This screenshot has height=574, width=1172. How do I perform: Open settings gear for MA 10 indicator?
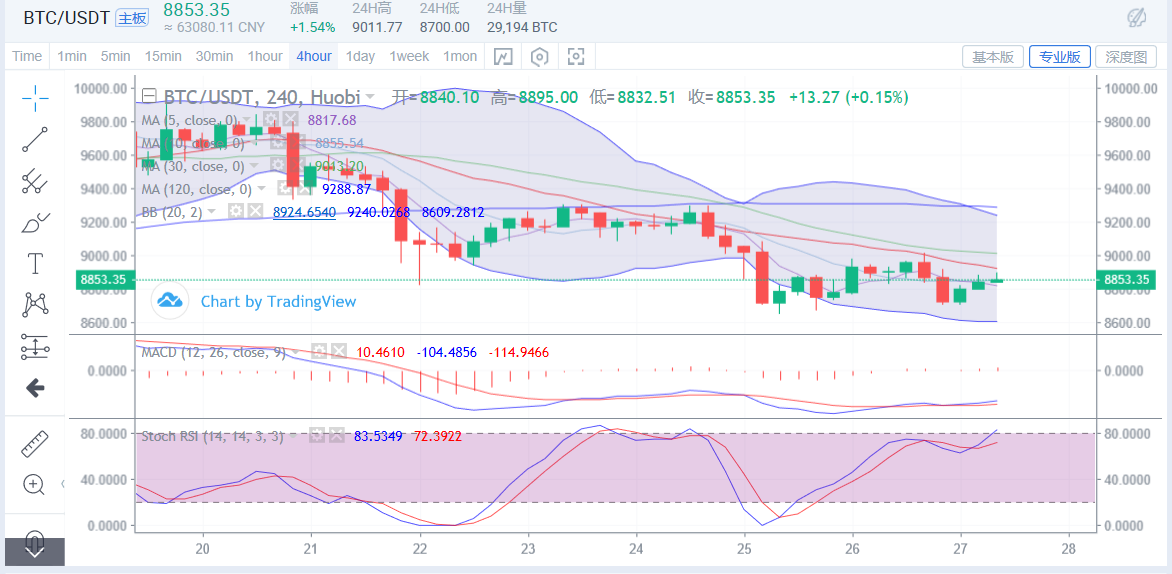[277, 143]
